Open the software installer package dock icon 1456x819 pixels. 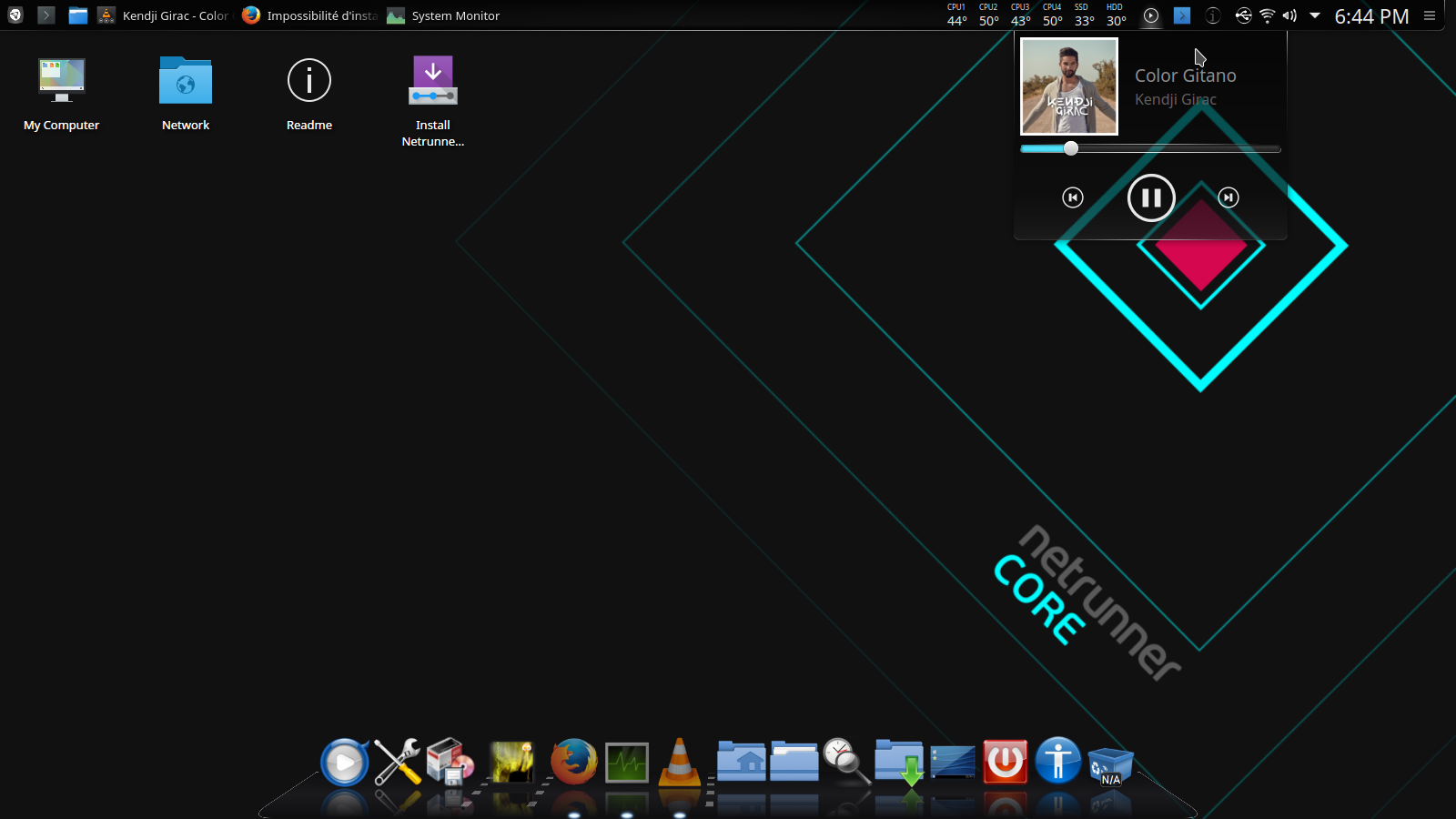(450, 763)
